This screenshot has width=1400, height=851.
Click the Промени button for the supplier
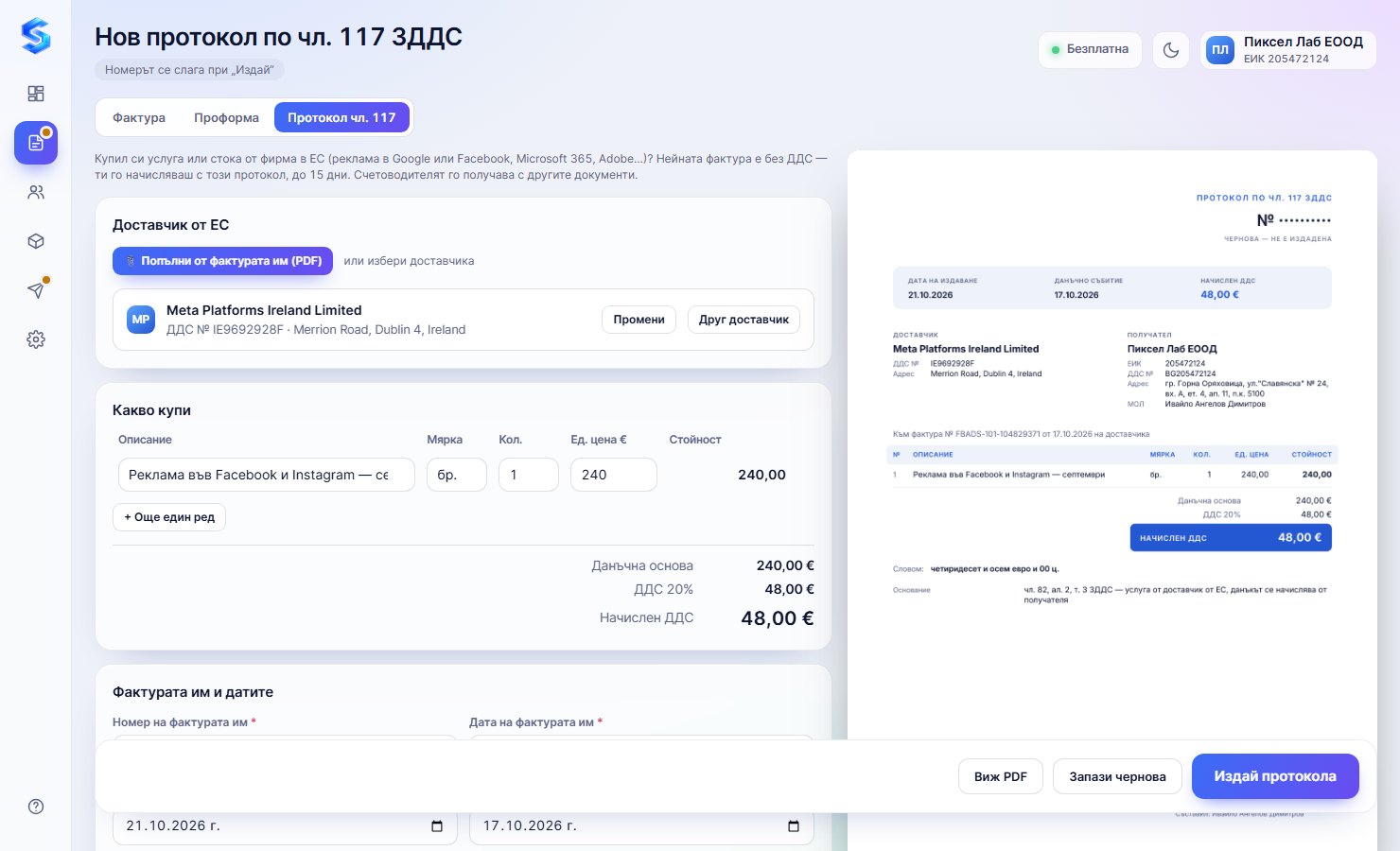tap(639, 320)
